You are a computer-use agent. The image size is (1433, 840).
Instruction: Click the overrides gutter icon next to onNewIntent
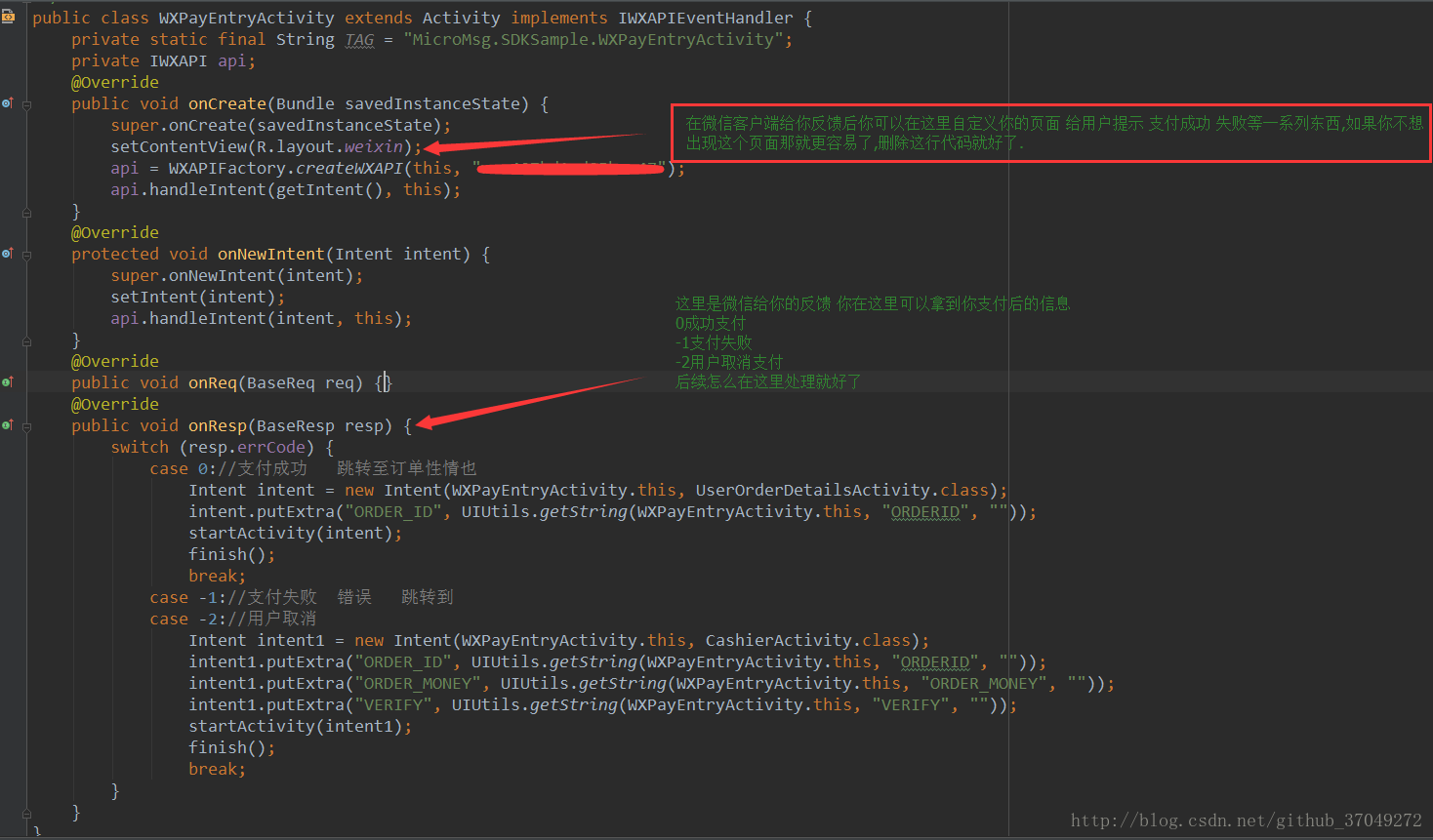[x=8, y=253]
